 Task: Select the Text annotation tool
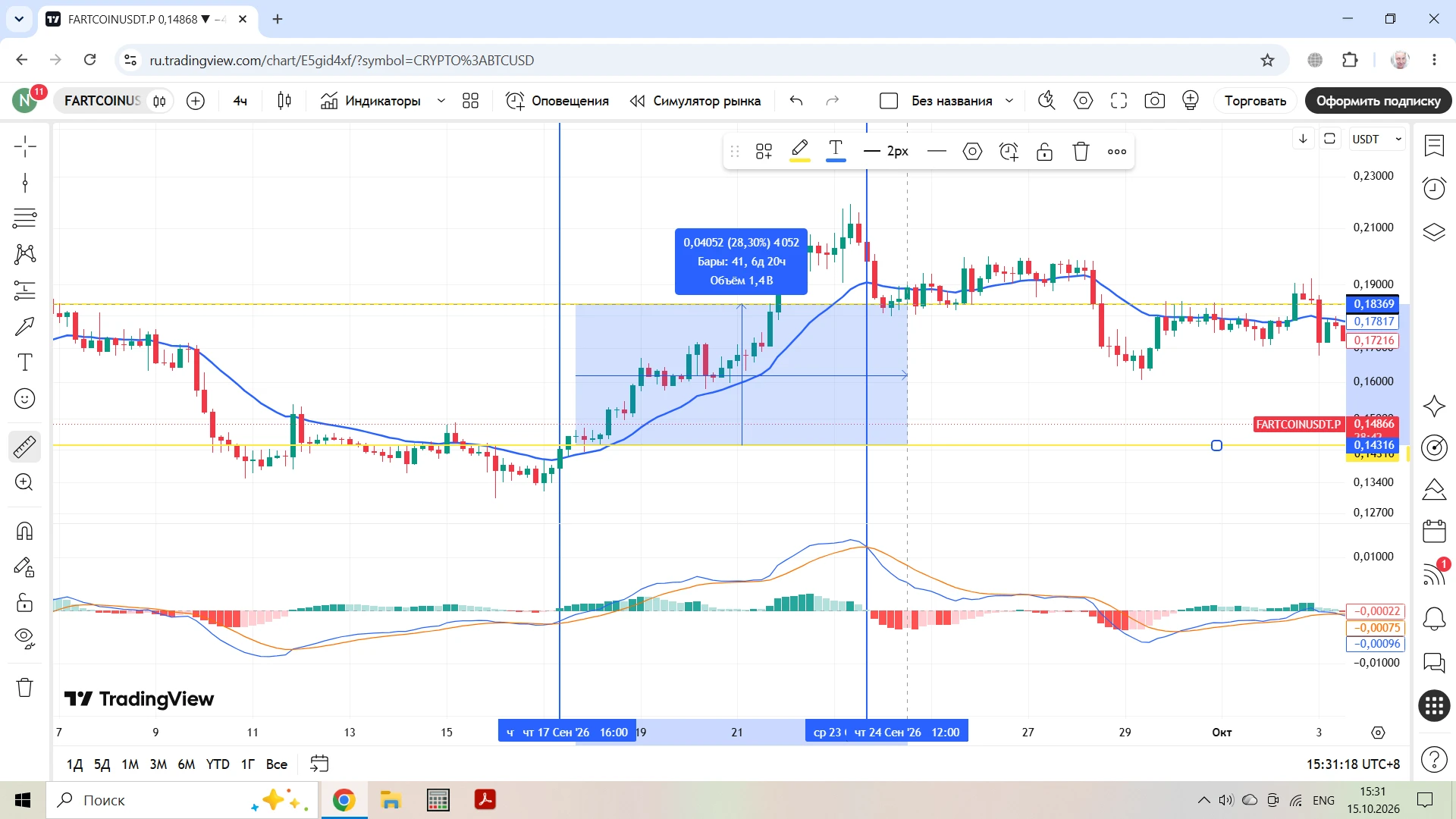25,362
